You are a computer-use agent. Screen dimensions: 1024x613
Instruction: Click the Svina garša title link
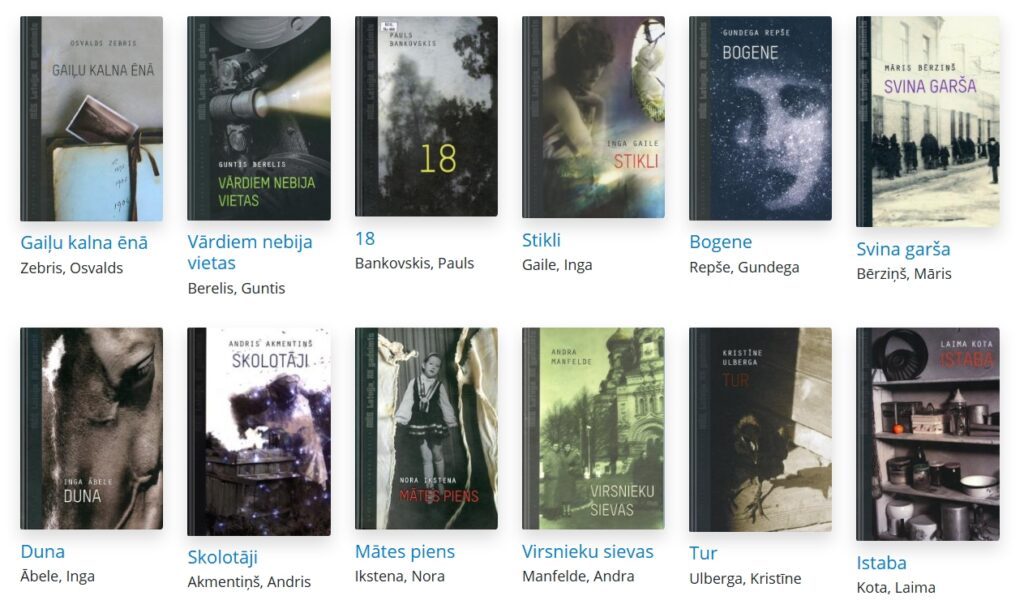(903, 249)
